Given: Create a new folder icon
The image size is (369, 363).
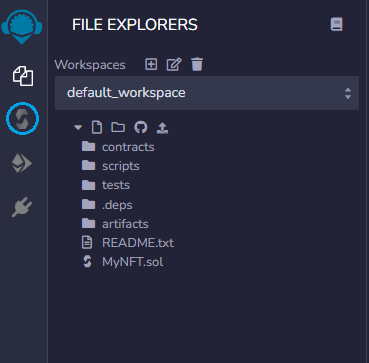Looking at the screenshot, I should pos(118,127).
